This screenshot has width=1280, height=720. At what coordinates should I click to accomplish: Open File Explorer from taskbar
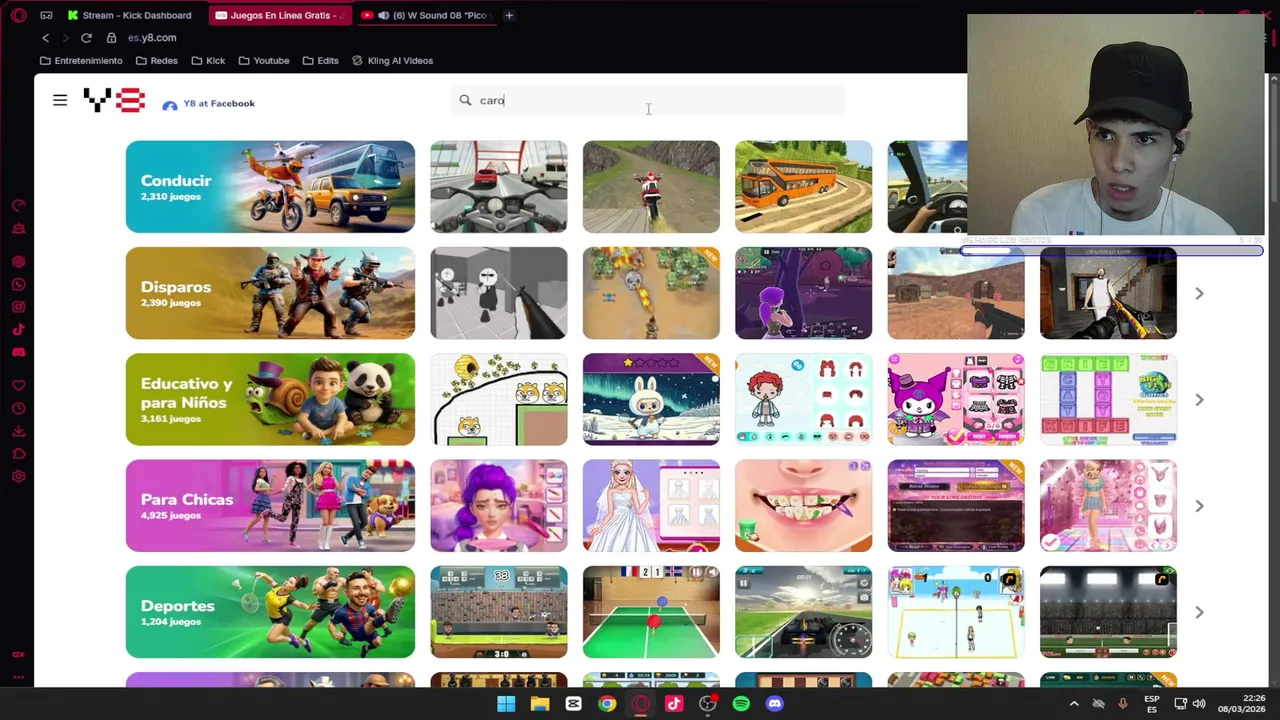coord(540,704)
